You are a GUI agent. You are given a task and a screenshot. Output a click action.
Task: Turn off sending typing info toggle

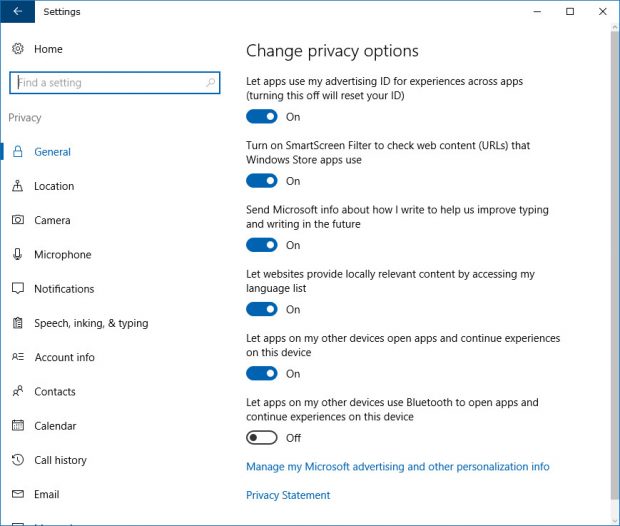tap(262, 245)
